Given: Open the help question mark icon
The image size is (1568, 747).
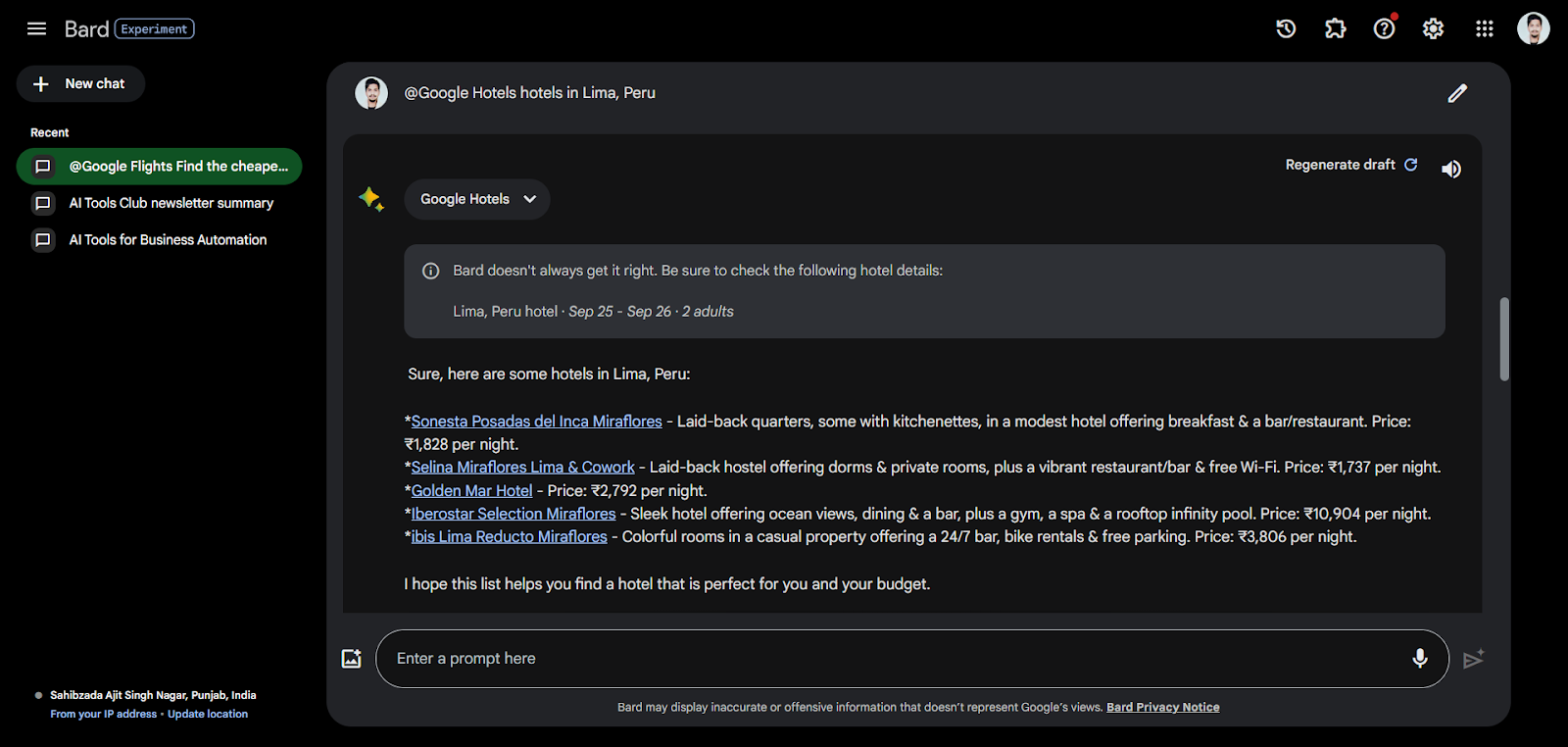Looking at the screenshot, I should tap(1384, 28).
